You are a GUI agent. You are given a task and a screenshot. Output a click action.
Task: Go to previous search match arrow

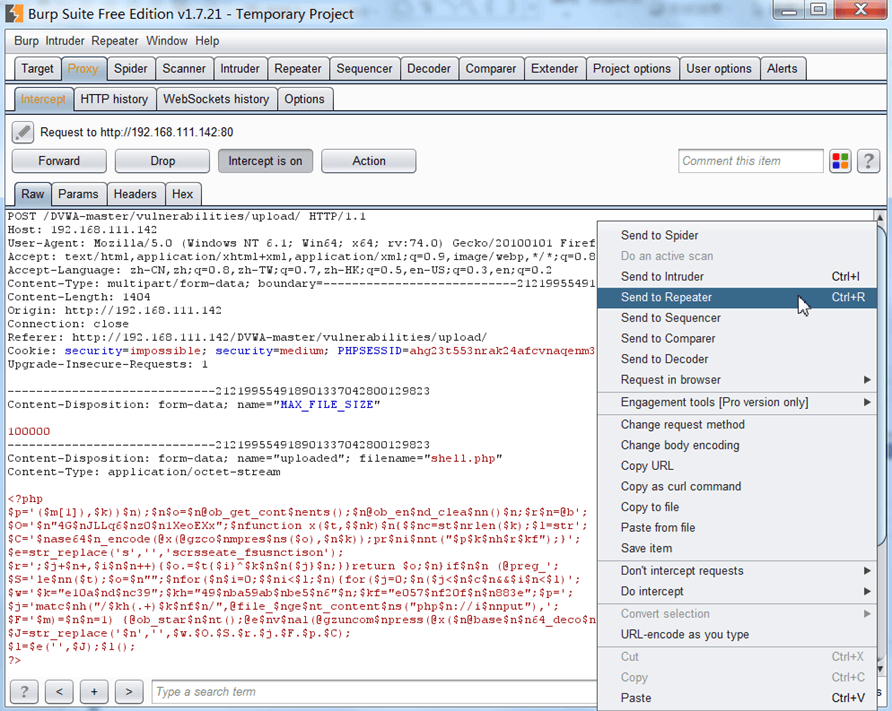point(59,692)
